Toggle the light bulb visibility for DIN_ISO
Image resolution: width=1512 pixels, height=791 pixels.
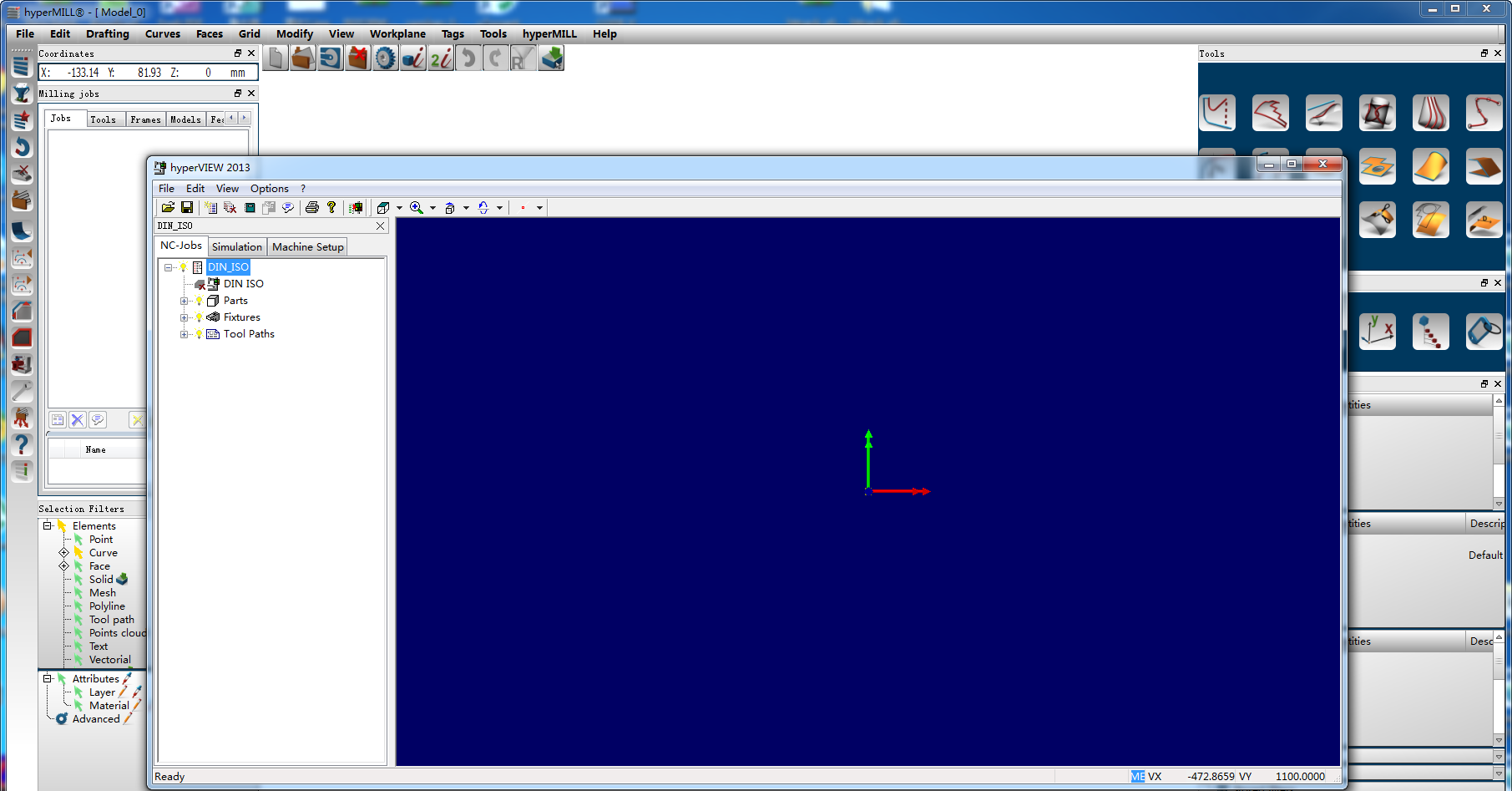[184, 267]
